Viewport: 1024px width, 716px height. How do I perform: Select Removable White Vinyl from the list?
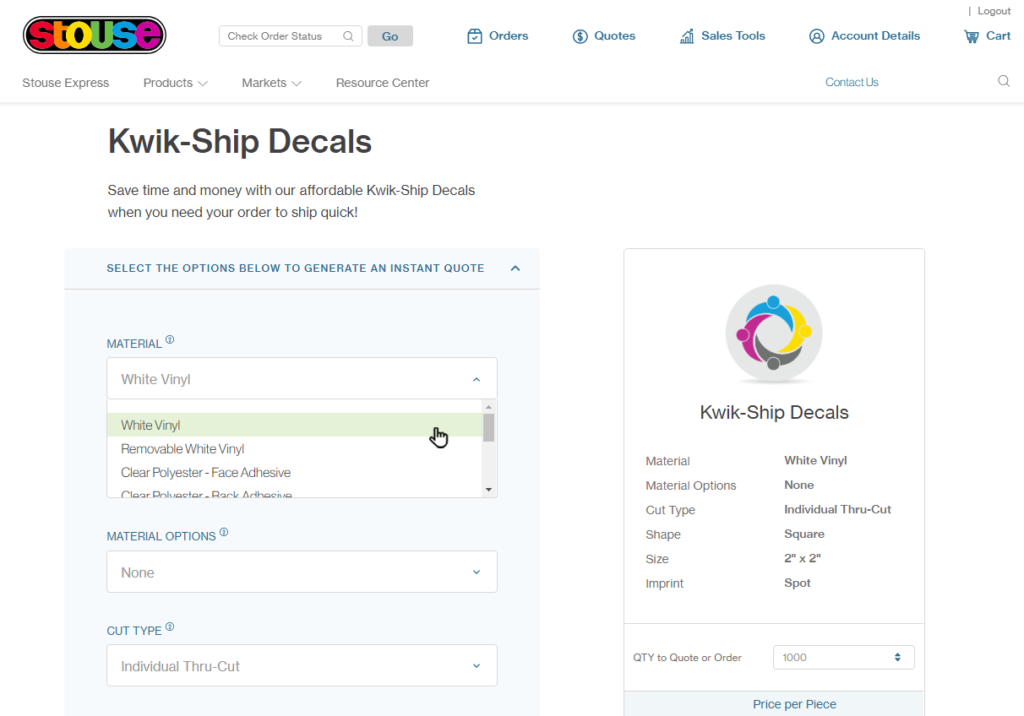pos(183,449)
